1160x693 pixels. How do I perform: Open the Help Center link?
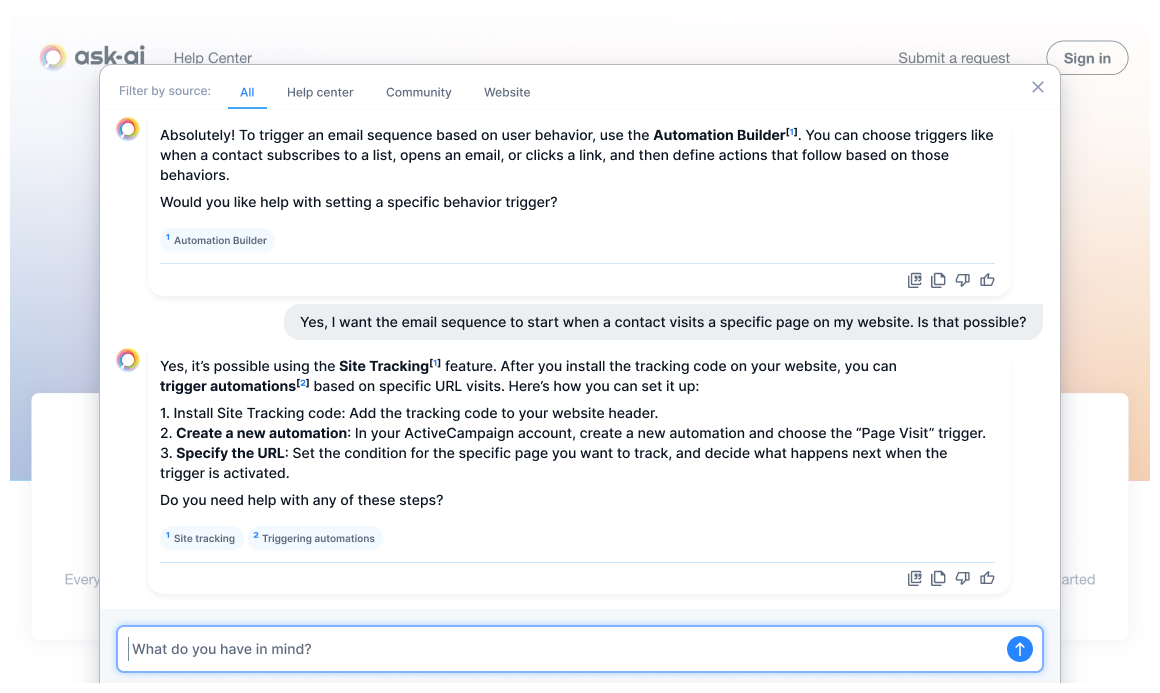(212, 58)
